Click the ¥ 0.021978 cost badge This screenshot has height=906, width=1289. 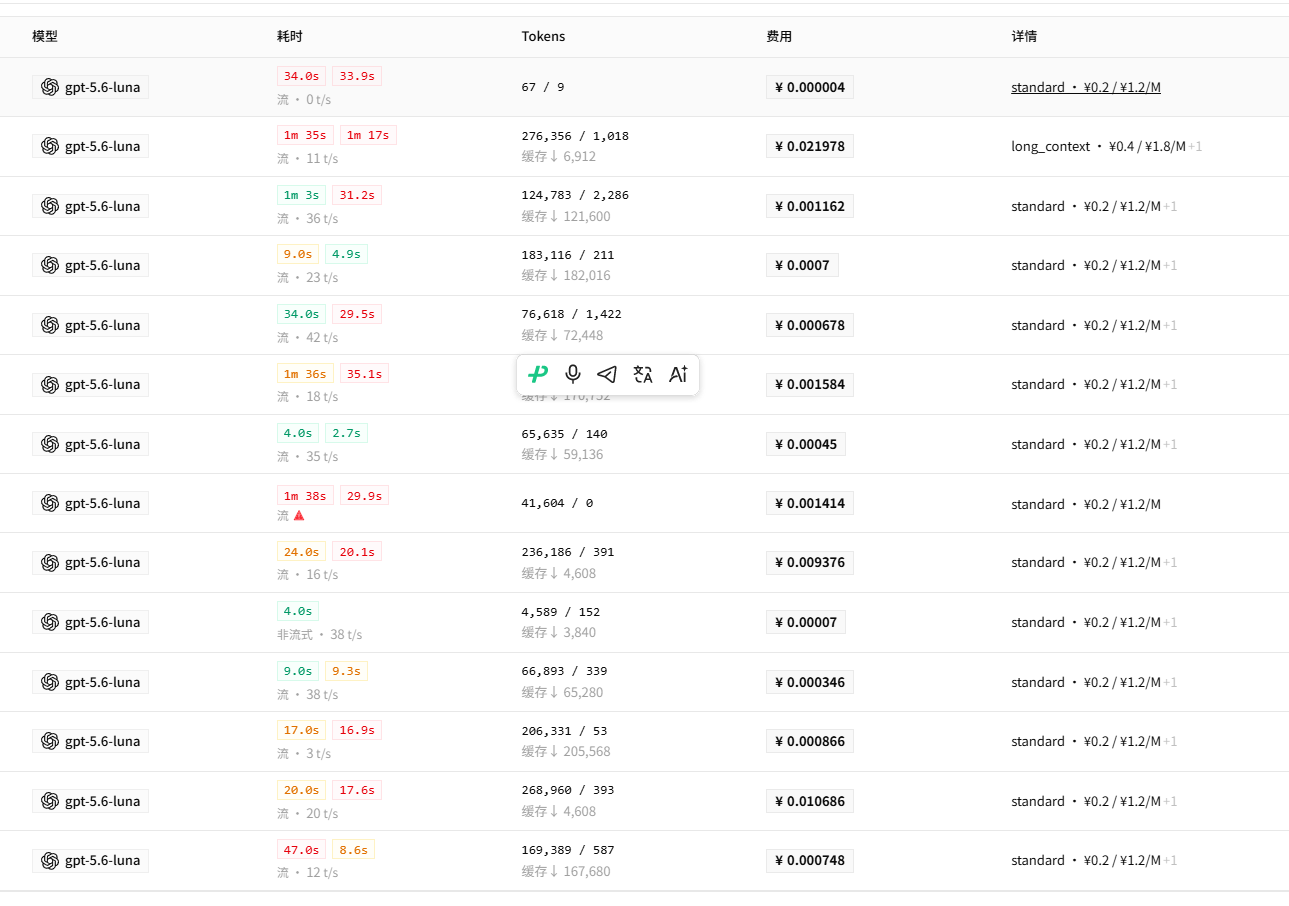810,146
